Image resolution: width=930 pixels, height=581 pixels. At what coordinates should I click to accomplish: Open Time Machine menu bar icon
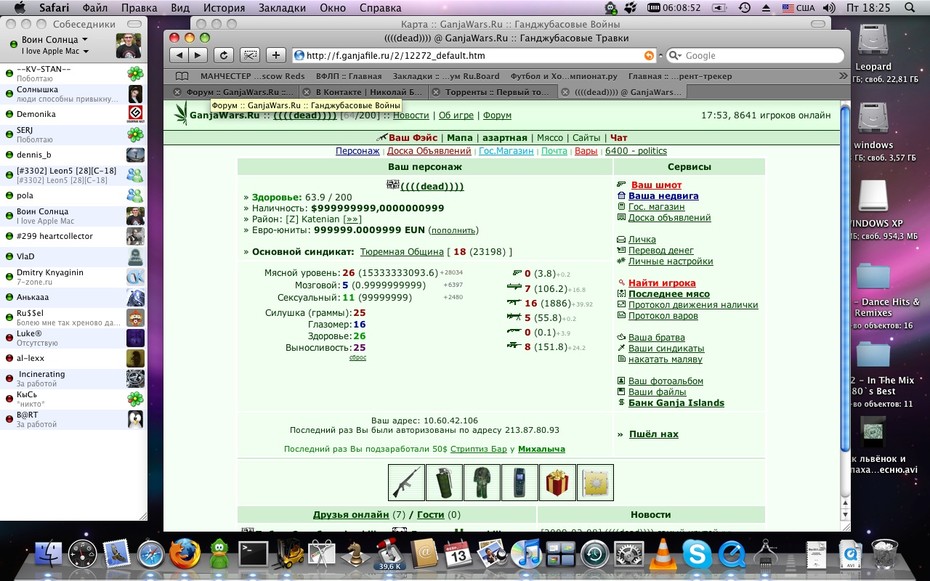[744, 8]
